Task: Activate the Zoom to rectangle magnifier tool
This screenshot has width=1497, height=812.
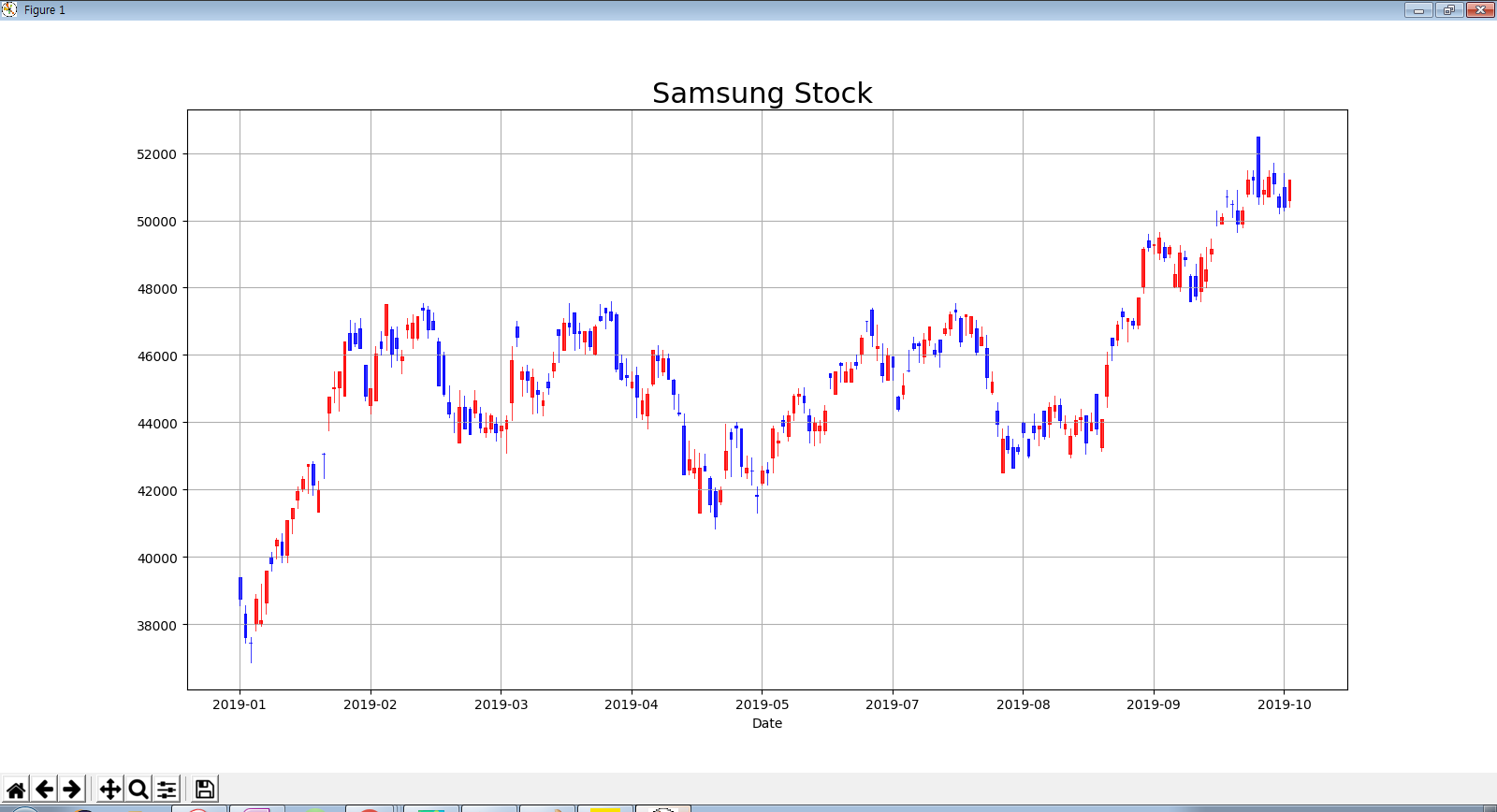Action: point(138,789)
